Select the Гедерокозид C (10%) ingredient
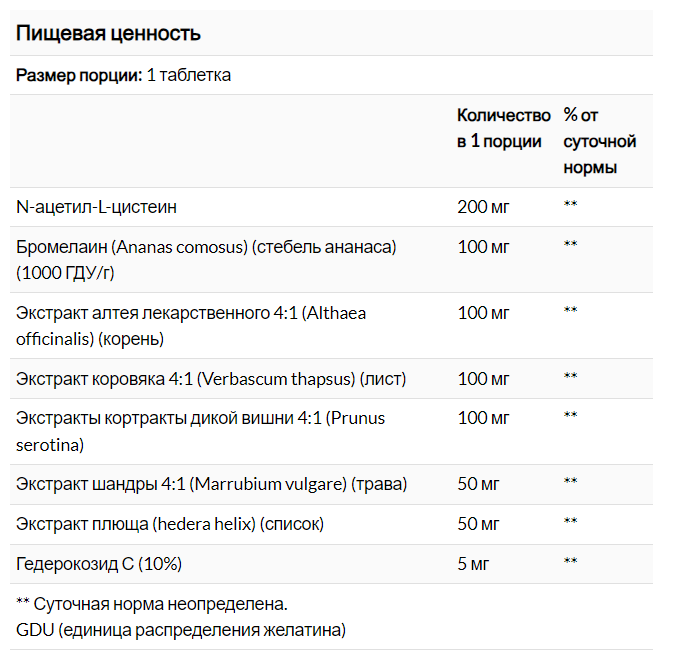 (99, 563)
